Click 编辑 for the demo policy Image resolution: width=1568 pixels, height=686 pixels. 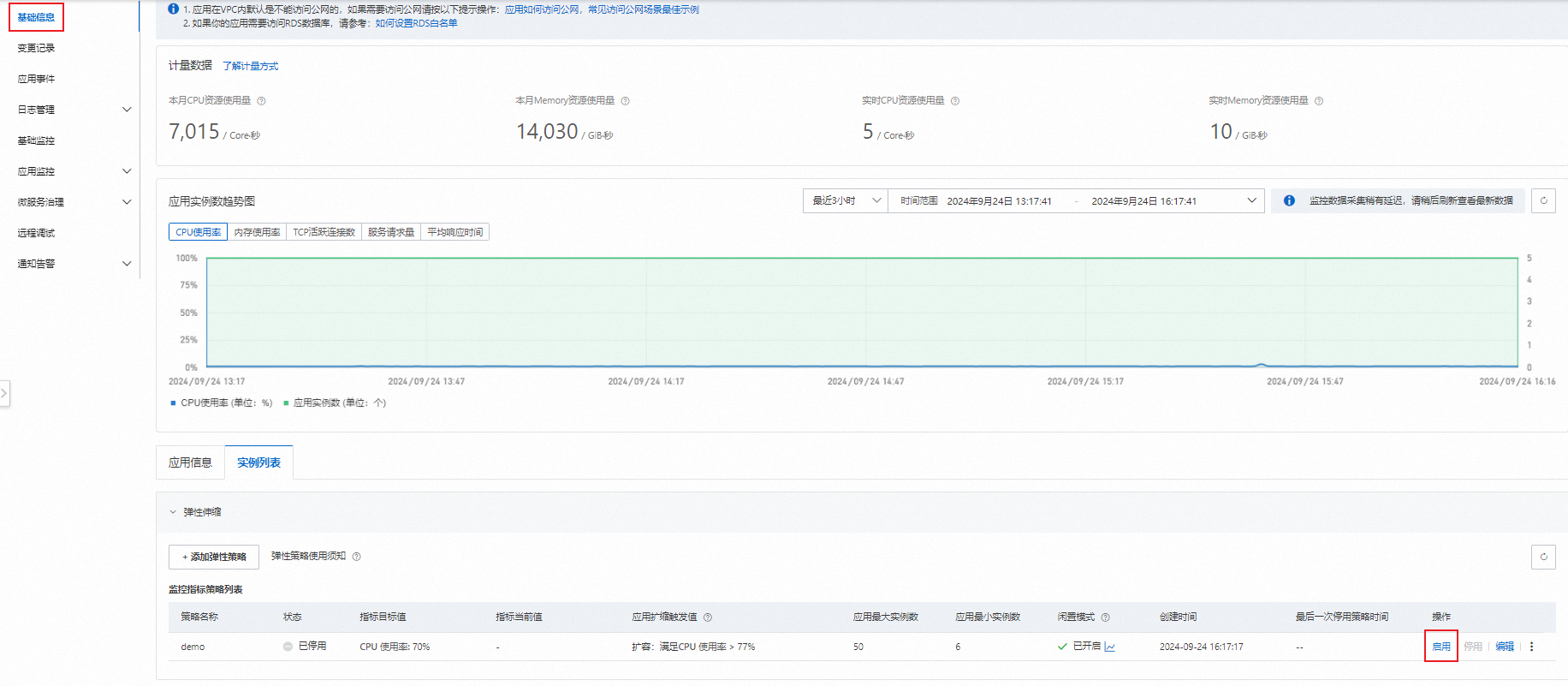[1505, 647]
